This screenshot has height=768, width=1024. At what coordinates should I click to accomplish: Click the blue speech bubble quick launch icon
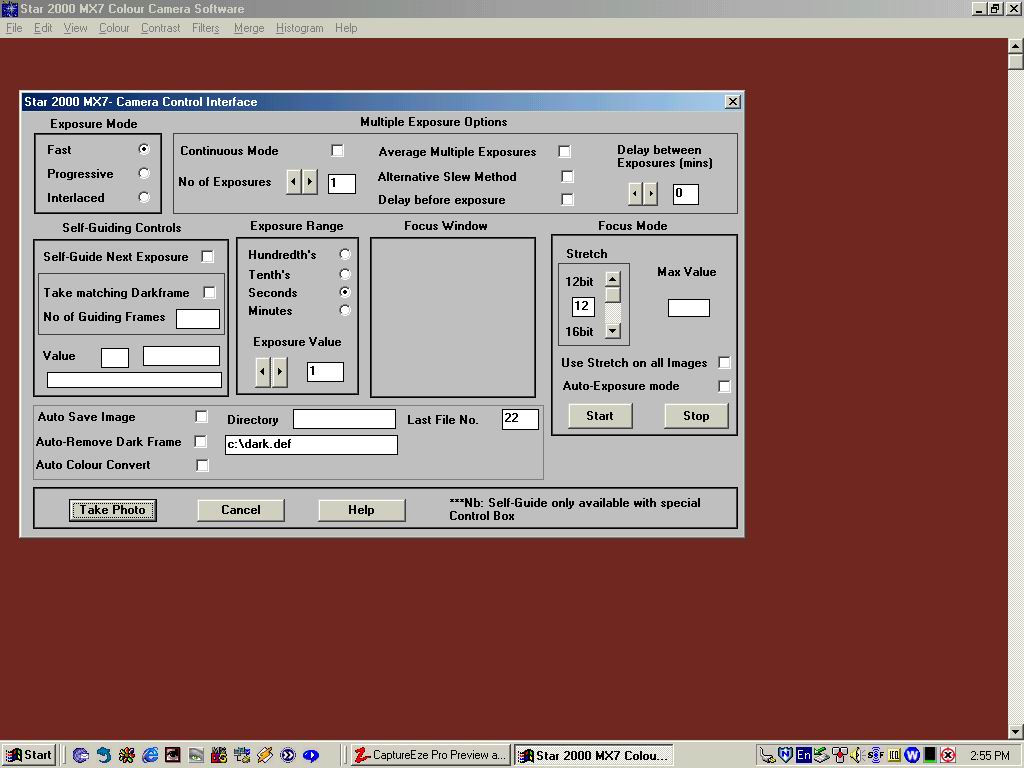[x=311, y=756]
